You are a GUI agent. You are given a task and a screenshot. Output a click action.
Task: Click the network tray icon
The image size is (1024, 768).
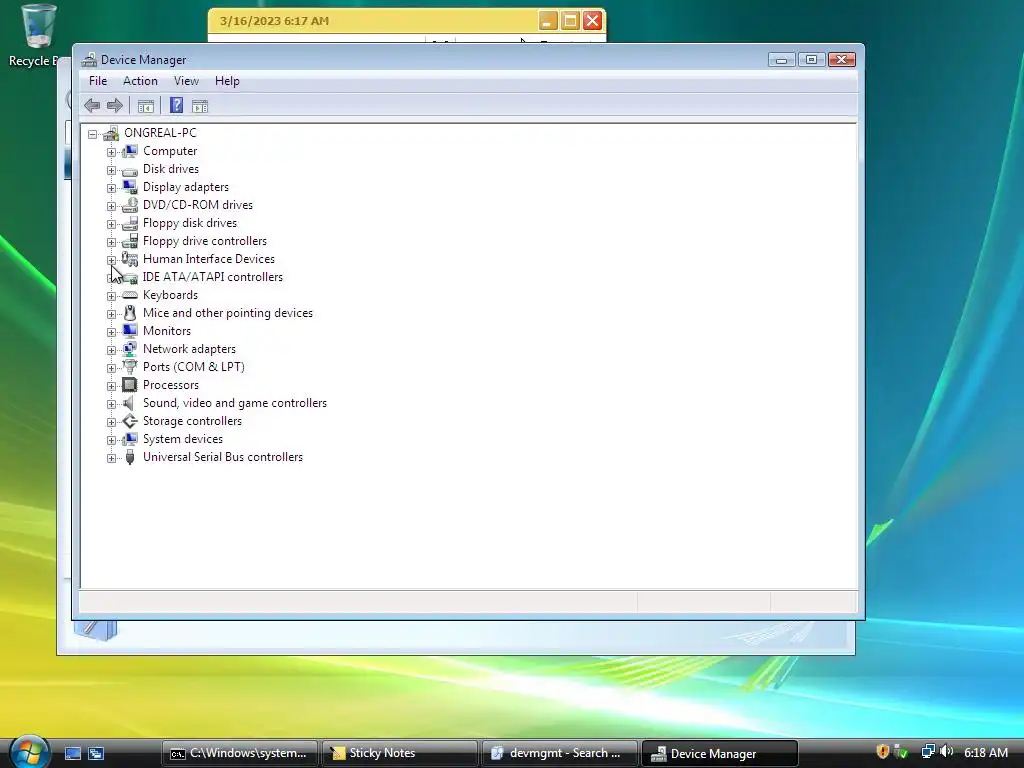click(x=927, y=752)
